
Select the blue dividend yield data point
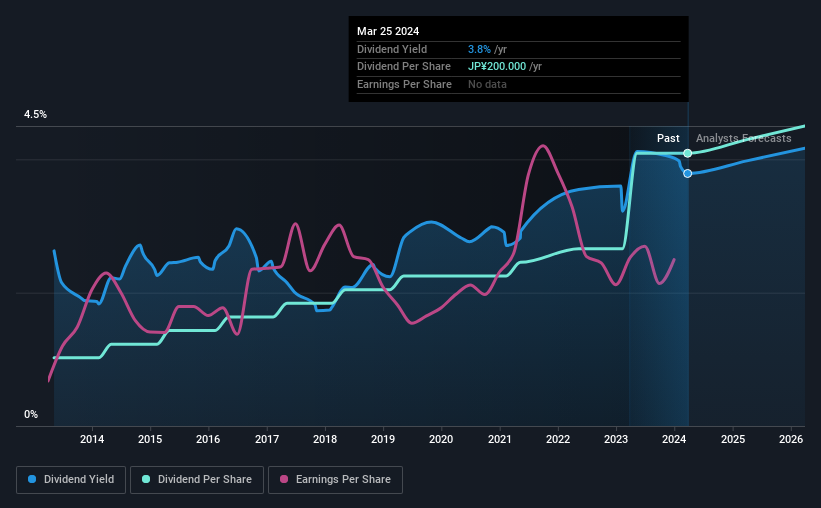click(x=687, y=173)
